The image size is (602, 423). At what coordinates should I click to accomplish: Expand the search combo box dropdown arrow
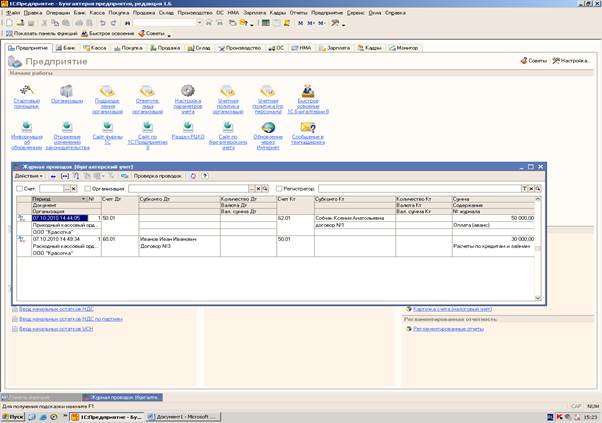pos(199,23)
